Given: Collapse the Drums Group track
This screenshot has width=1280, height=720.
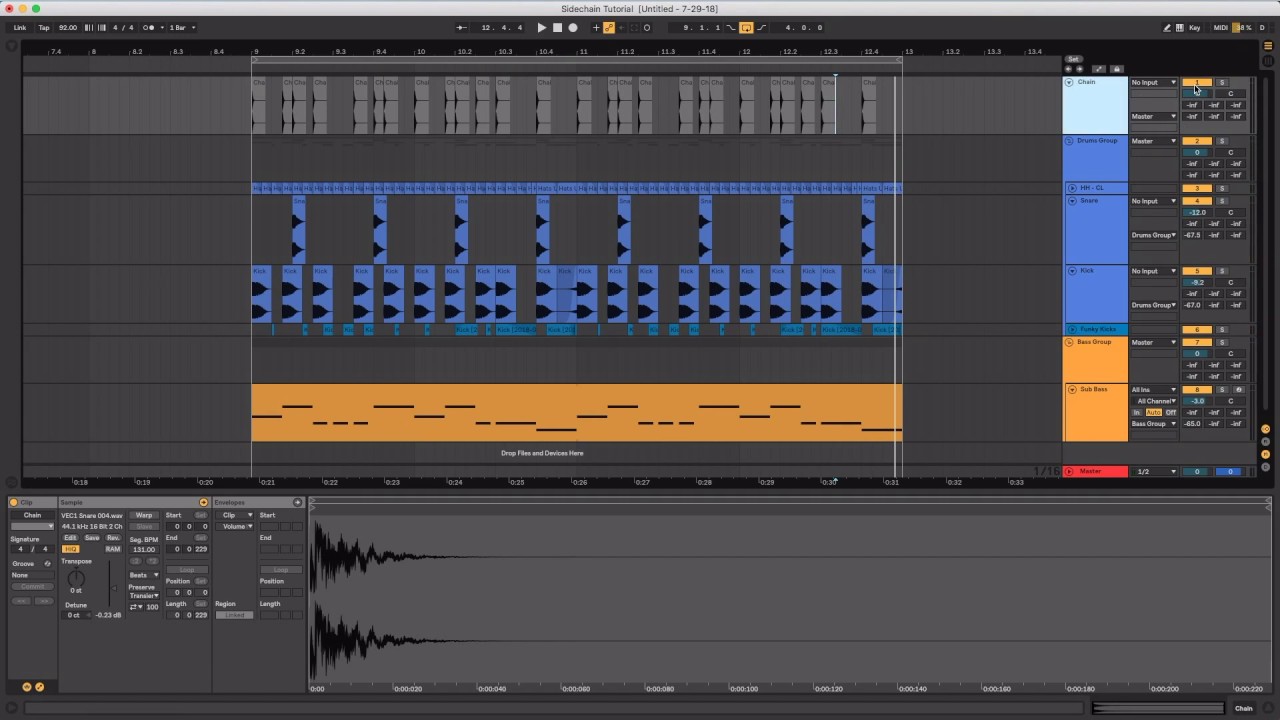Looking at the screenshot, I should coord(1069,141).
